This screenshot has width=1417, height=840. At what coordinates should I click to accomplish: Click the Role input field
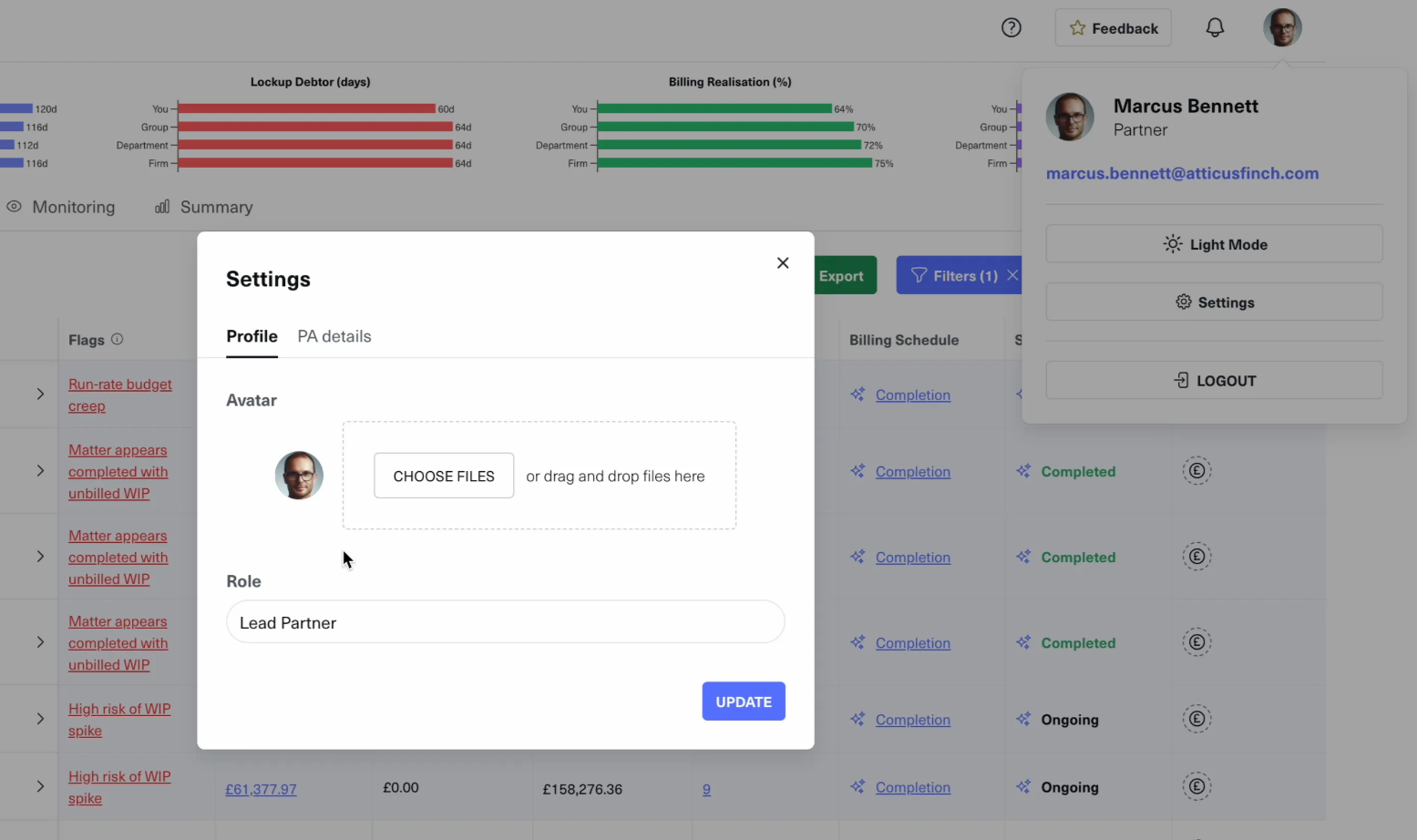pyautogui.click(x=505, y=622)
